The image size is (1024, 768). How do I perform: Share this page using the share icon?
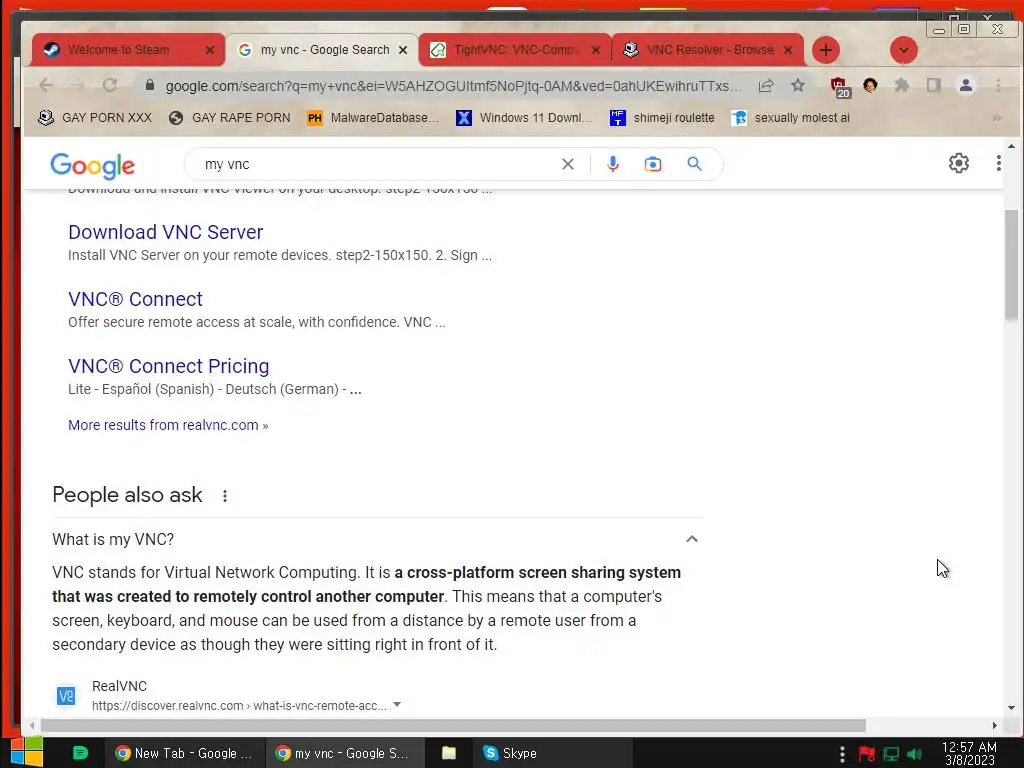(766, 85)
